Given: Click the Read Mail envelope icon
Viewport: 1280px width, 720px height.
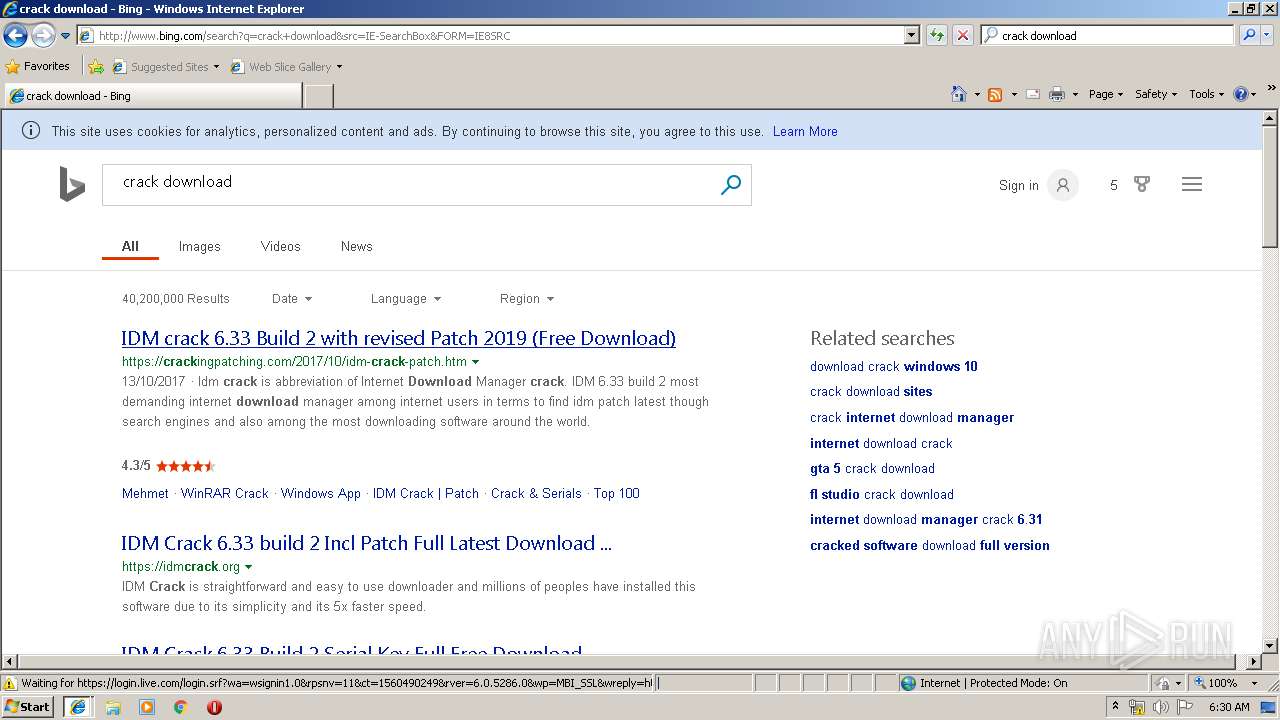Looking at the screenshot, I should 1033,94.
